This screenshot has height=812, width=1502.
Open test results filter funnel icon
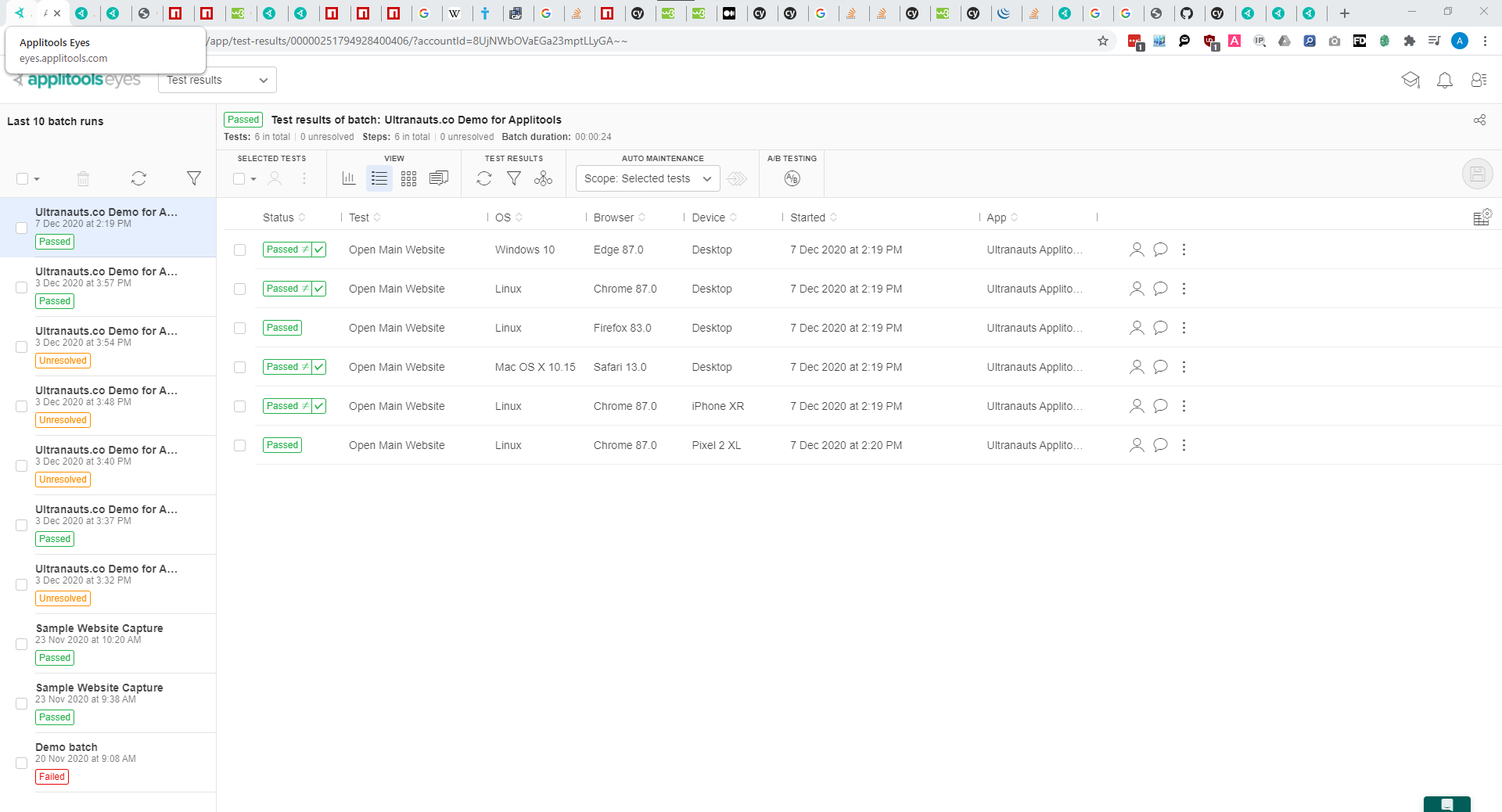point(514,178)
